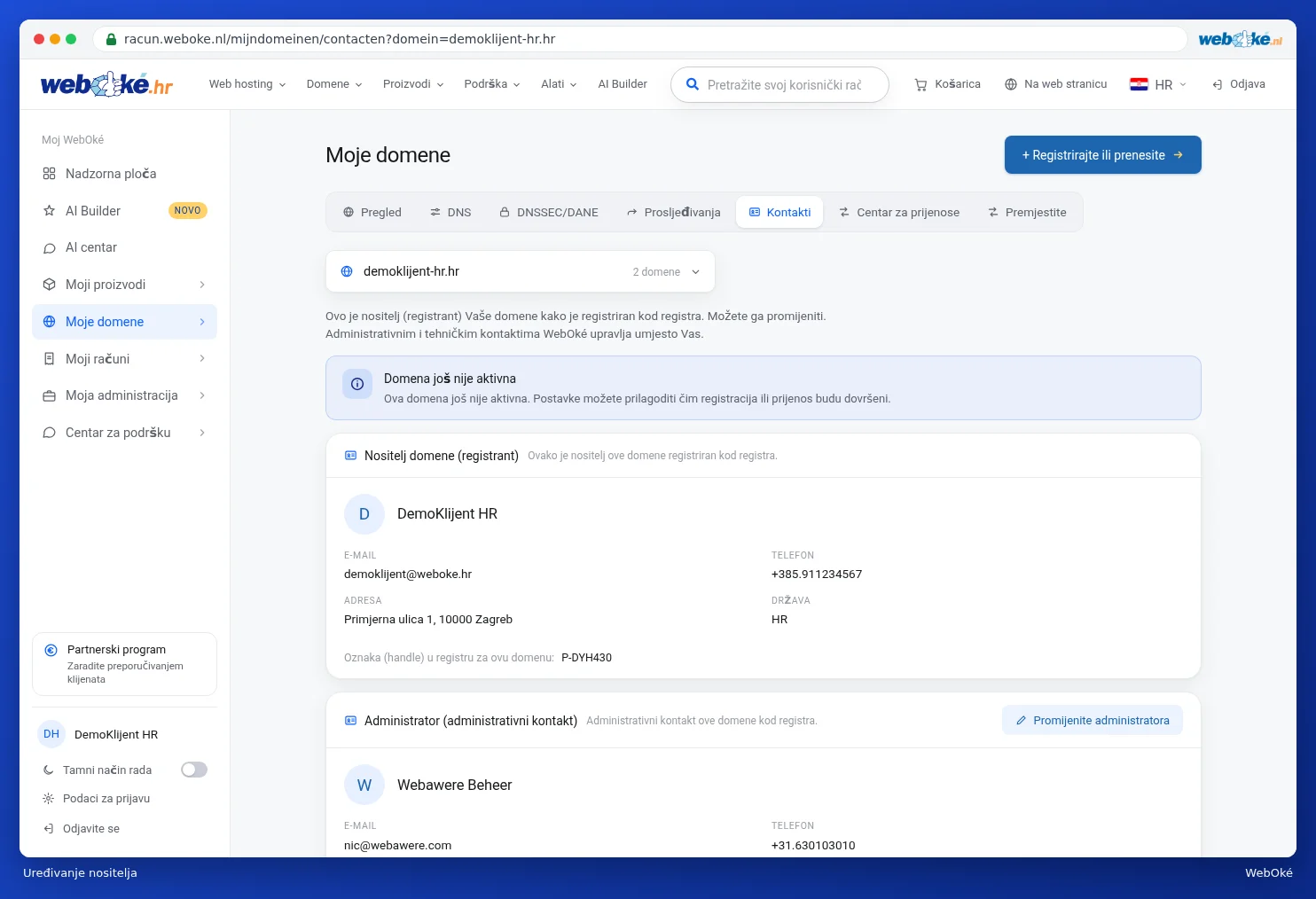Click the AI centar chat icon
1316x899 pixels.
point(50,248)
